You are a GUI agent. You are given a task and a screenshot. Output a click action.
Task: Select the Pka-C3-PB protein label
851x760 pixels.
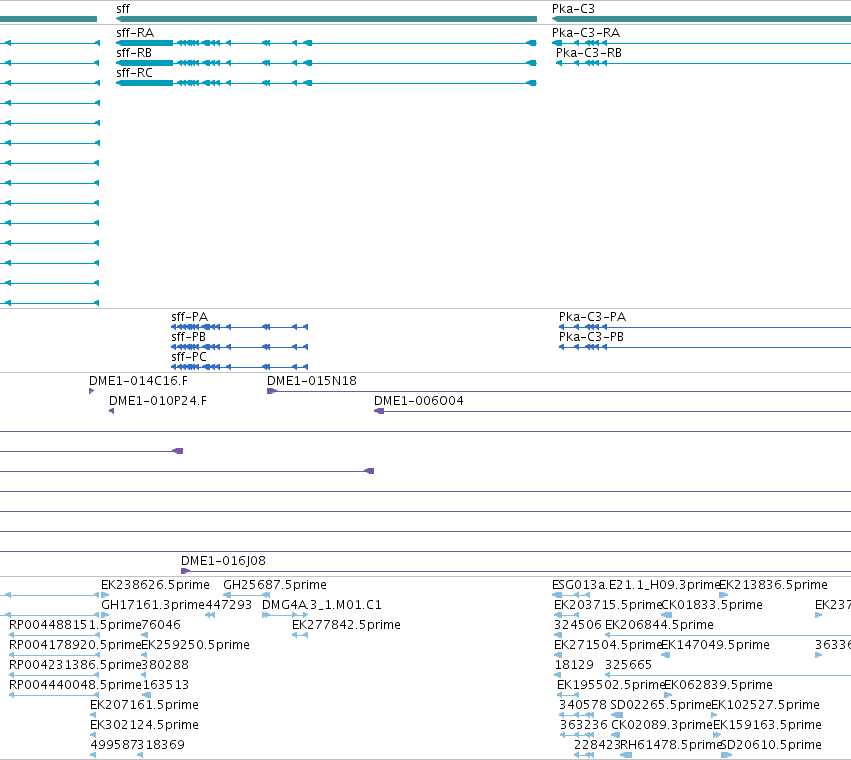point(591,337)
